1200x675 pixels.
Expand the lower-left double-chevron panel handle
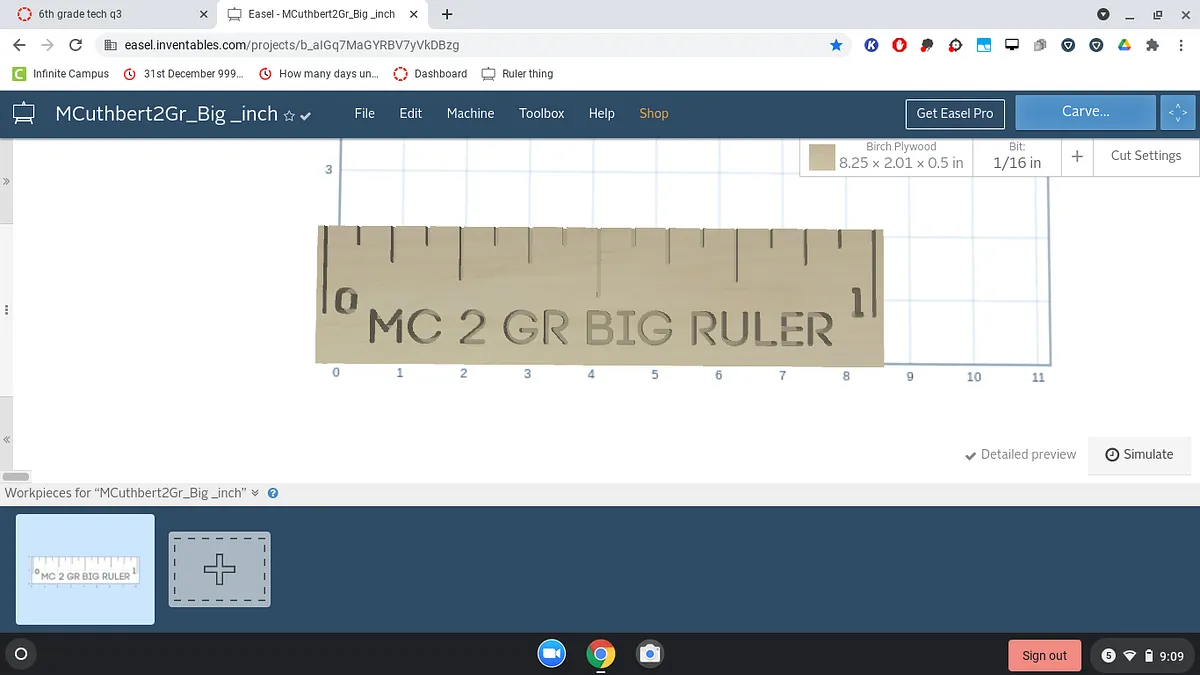tap(6, 439)
